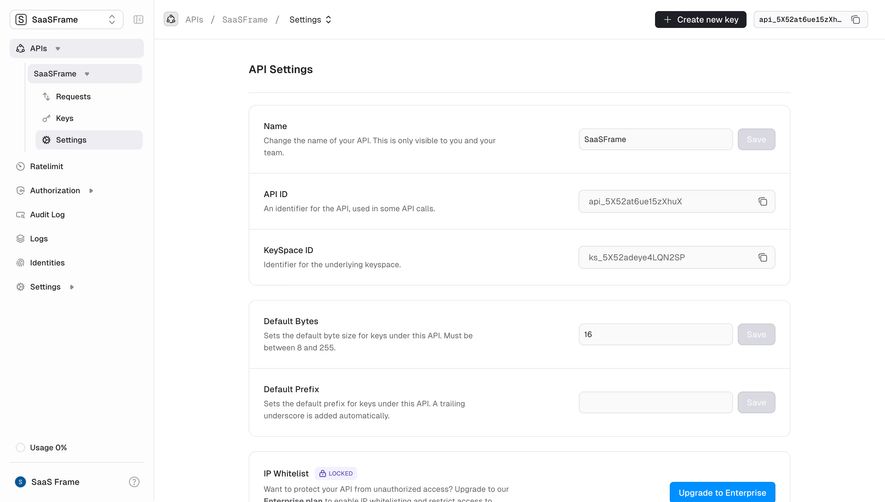Collapse the SaaSFrame tree item

coord(87,74)
